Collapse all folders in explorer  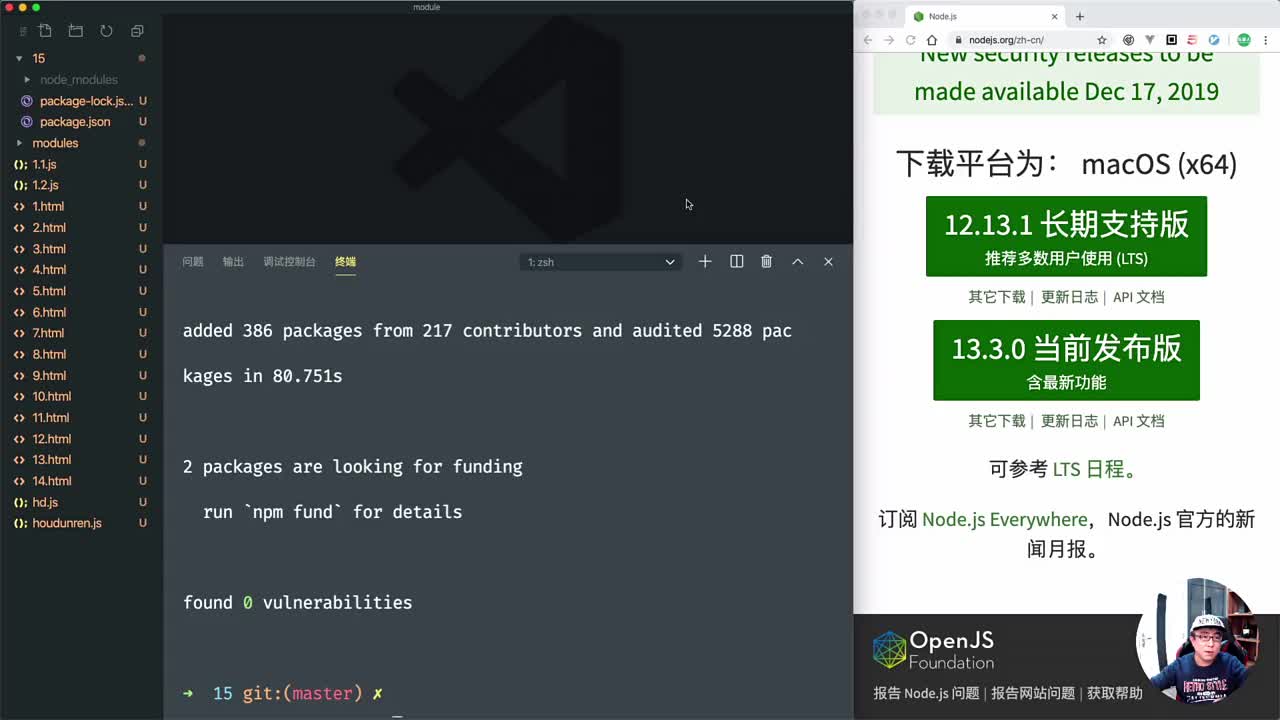tap(138, 31)
